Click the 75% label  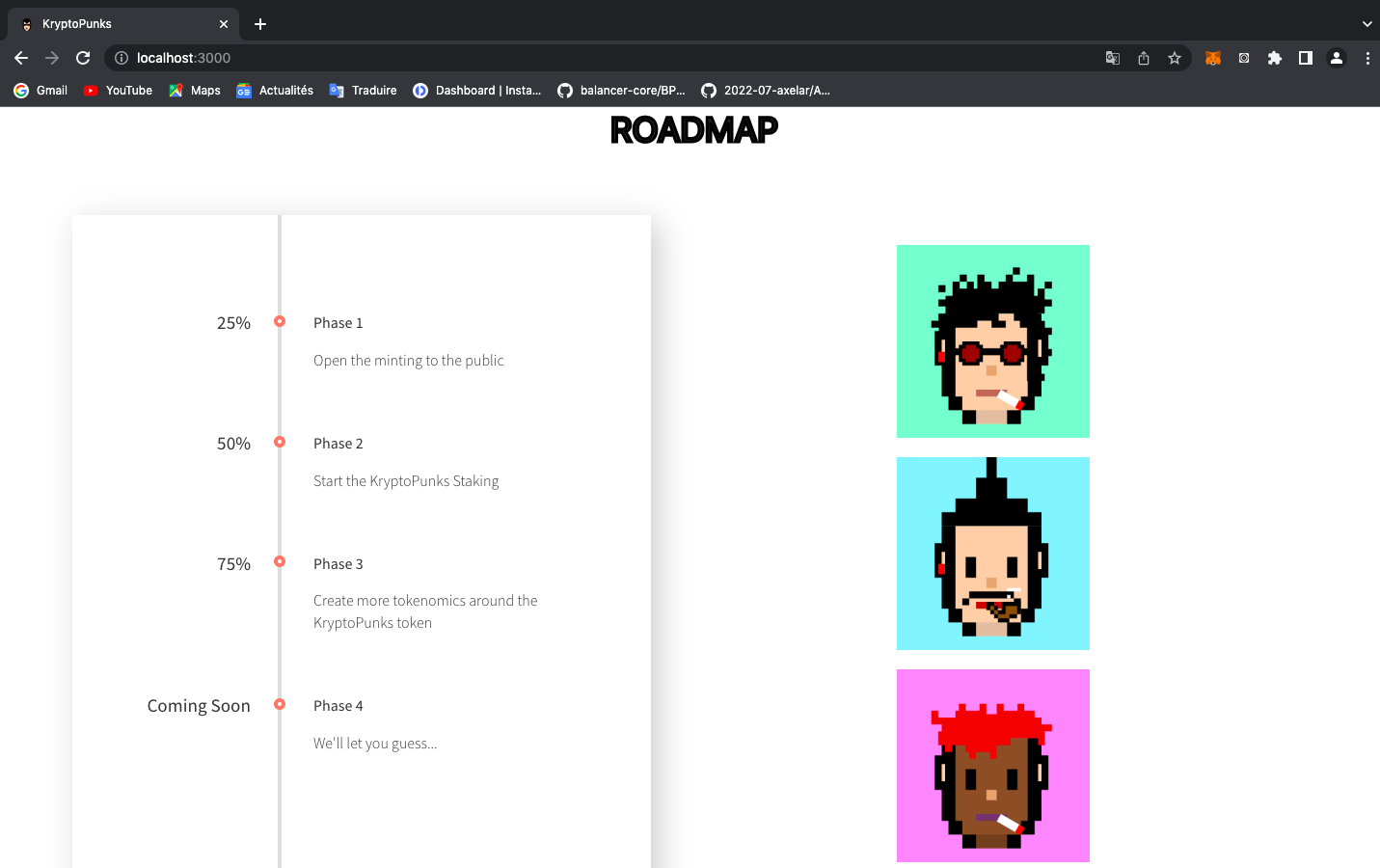233,564
